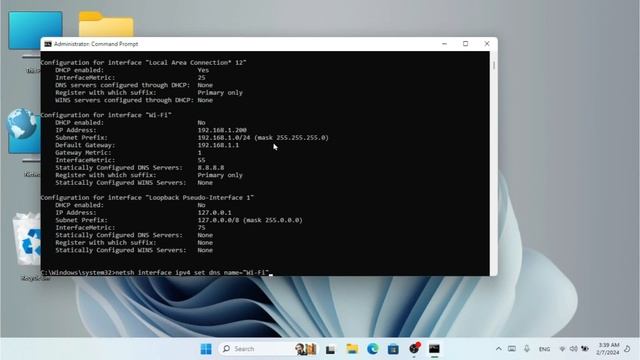
Task: Open the touch keyboard tray icon
Action: coord(512,349)
